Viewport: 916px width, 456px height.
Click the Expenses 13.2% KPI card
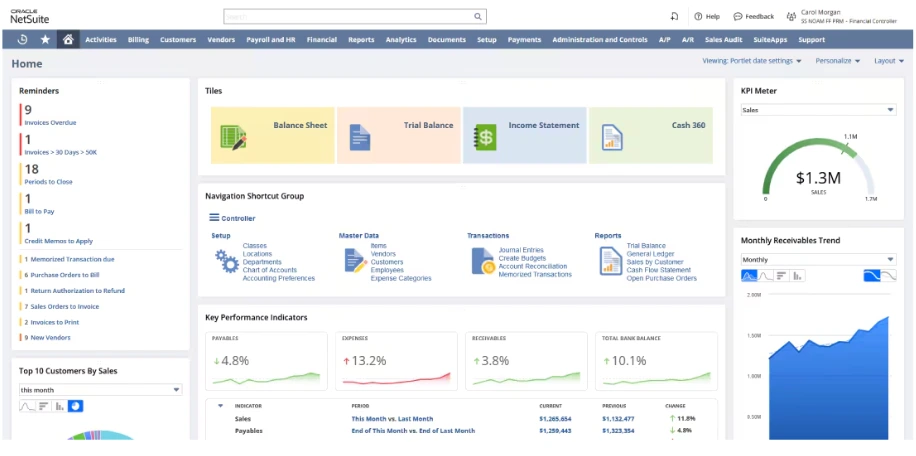point(397,361)
